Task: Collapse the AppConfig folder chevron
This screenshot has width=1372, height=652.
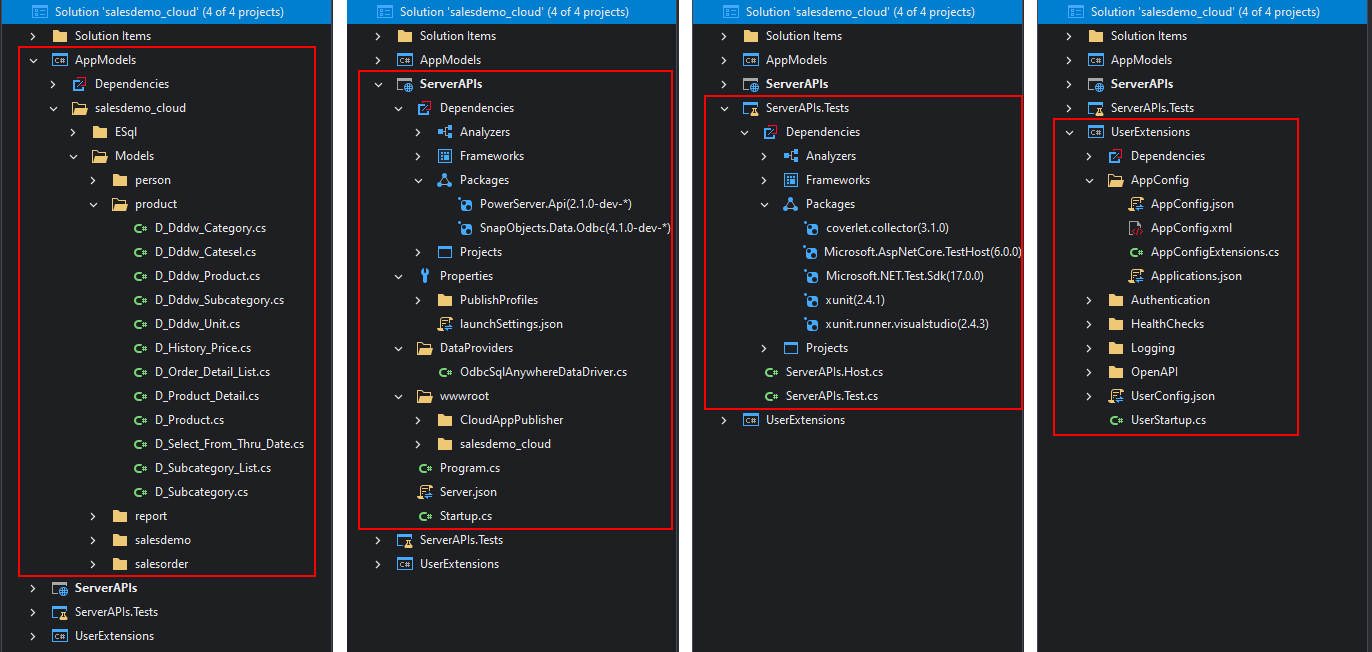Action: [x=1089, y=180]
